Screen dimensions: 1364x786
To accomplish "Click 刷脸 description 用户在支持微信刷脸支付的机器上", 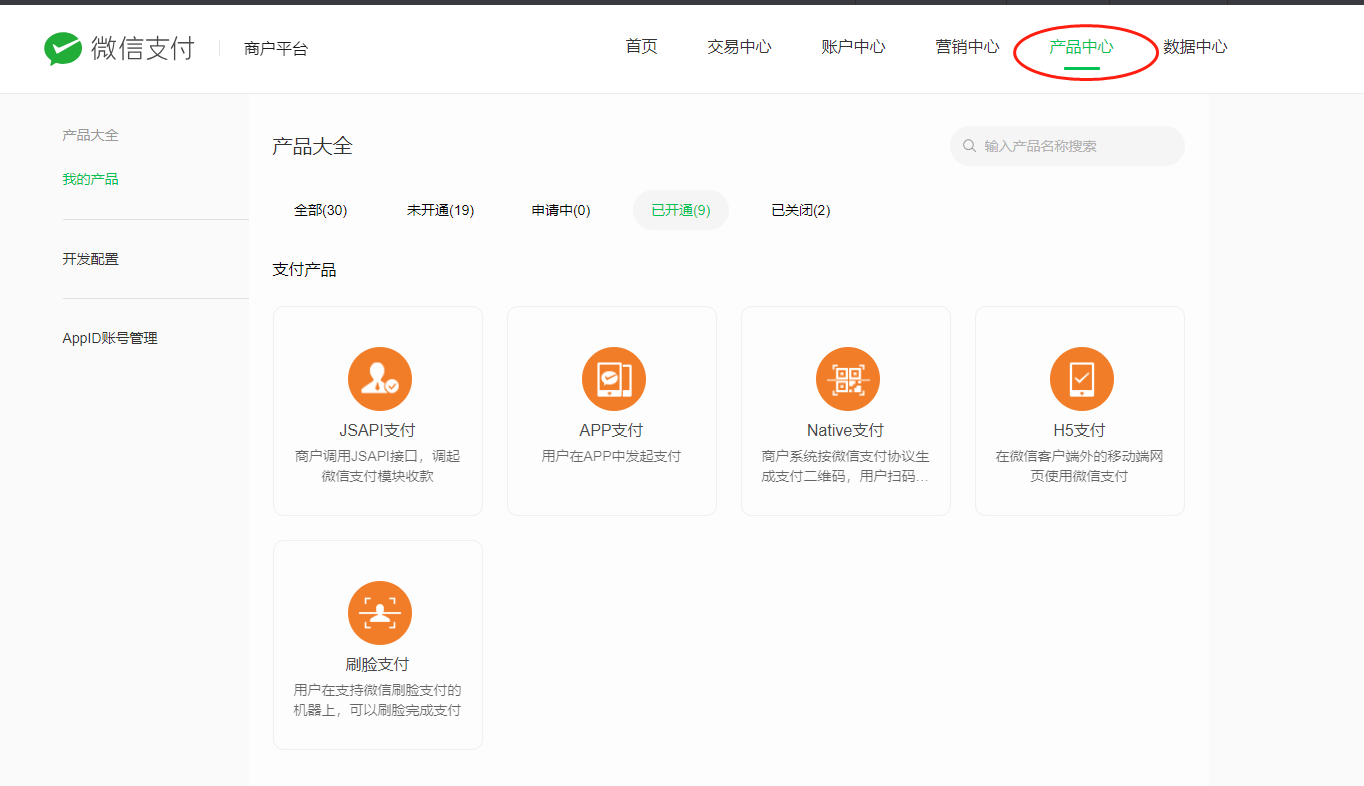I will click(378, 700).
